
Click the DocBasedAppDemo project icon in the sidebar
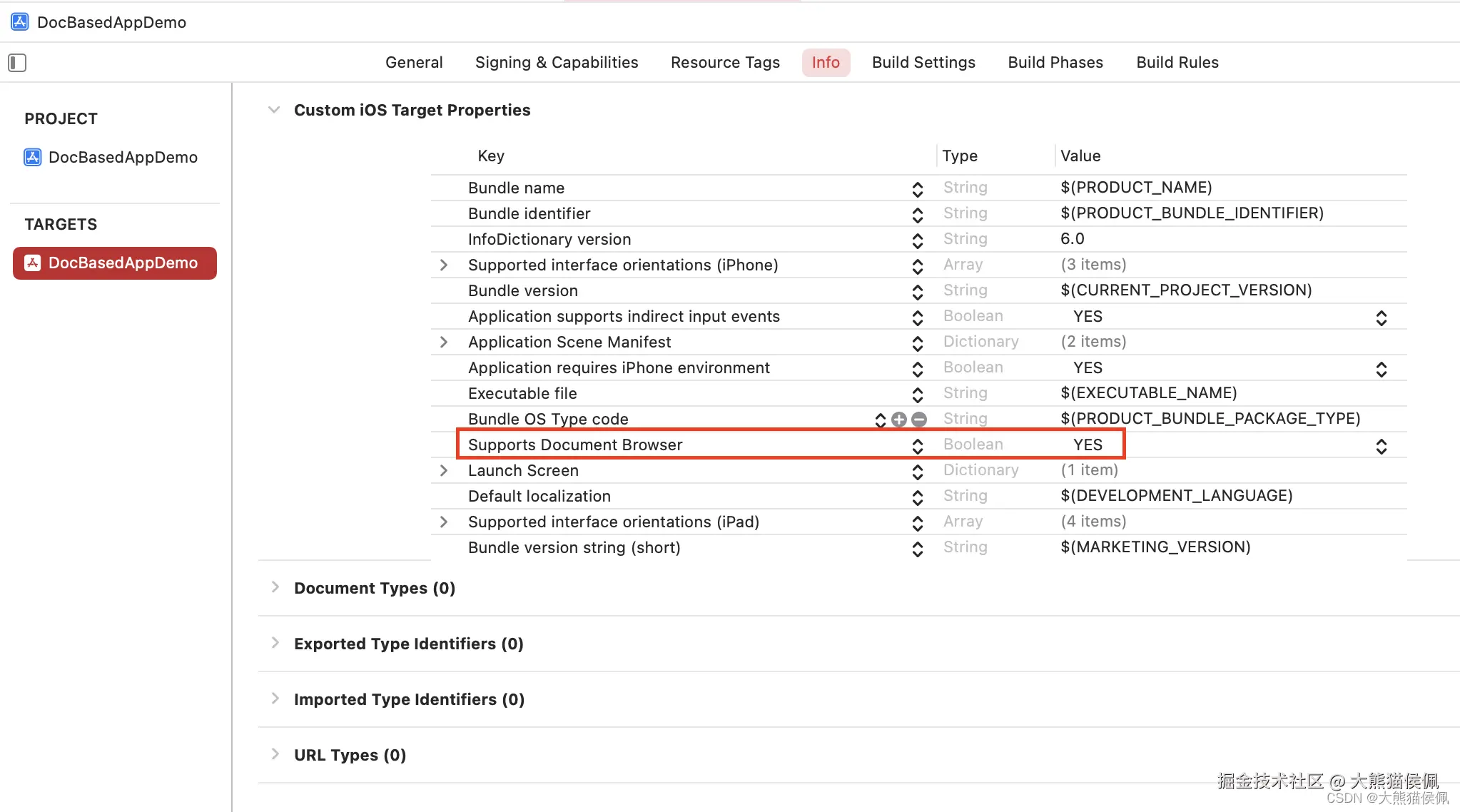33,157
